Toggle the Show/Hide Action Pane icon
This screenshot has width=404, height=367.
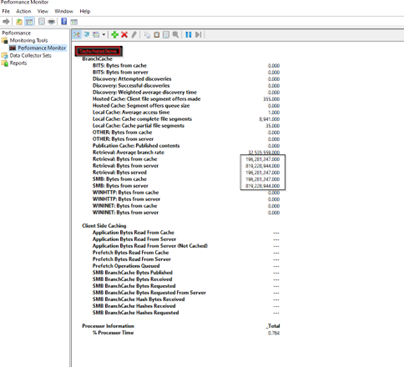pos(74,22)
